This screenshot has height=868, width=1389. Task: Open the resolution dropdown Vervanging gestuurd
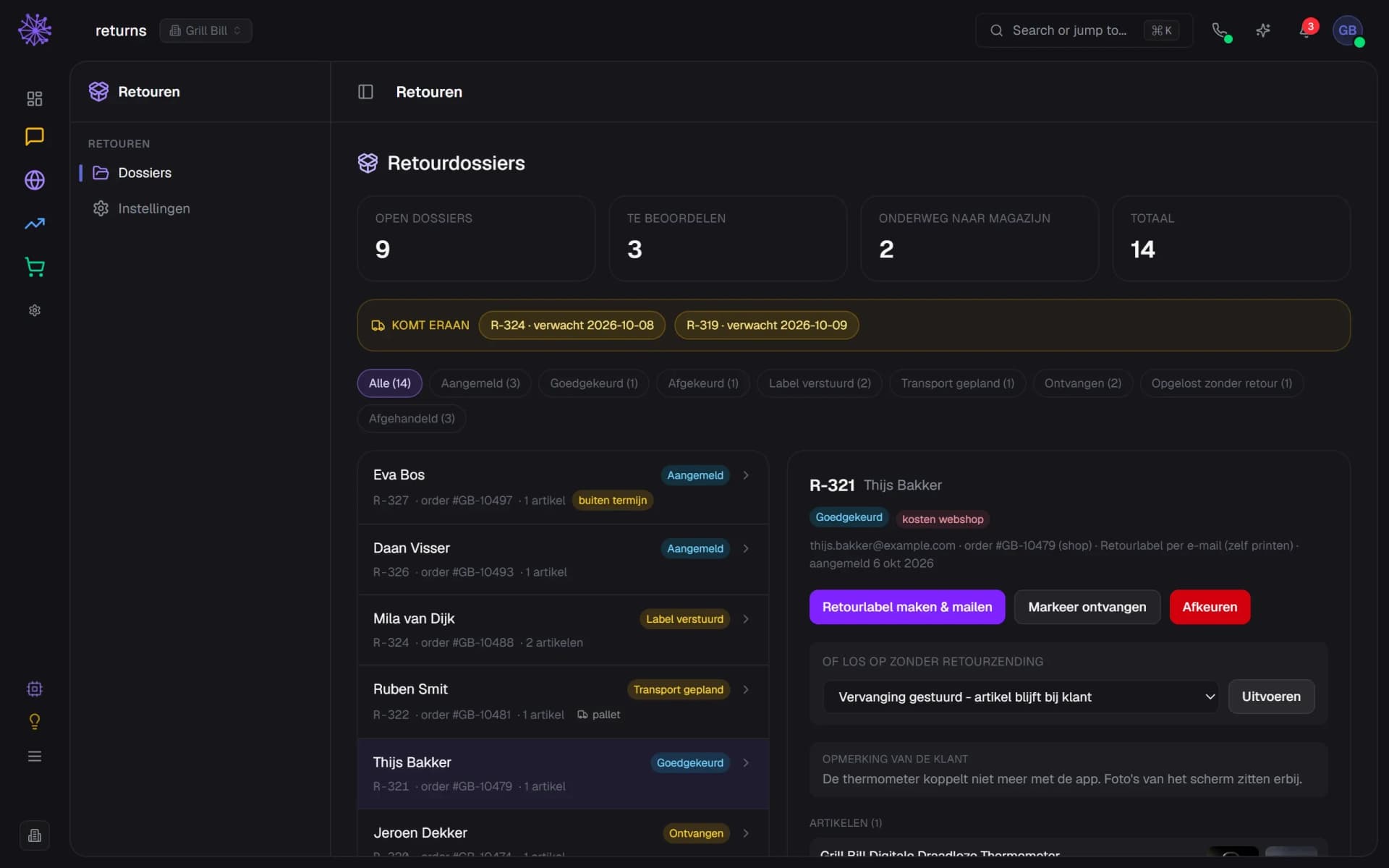point(1020,697)
